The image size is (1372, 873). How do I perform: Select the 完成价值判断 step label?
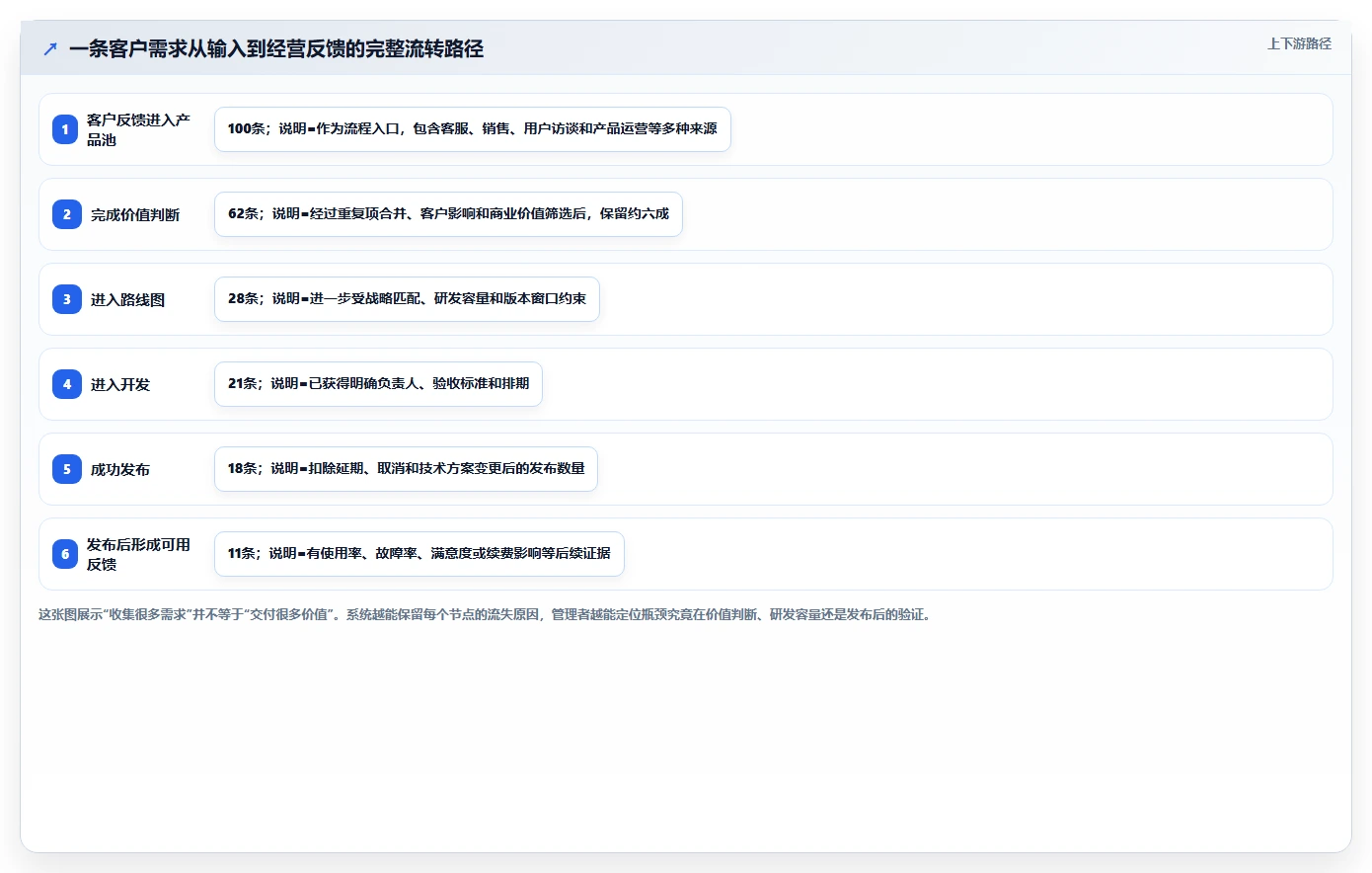(135, 214)
